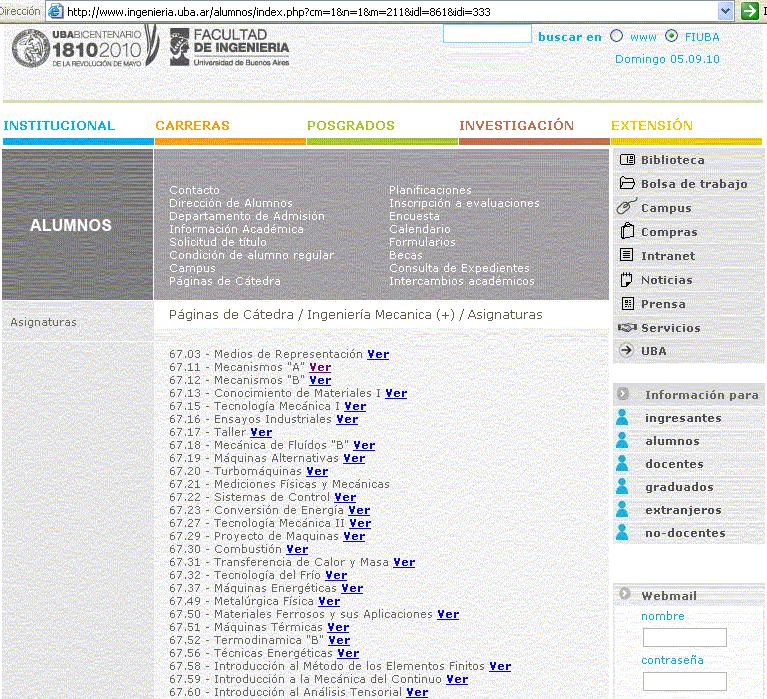Click the Solicitud de título link
The width and height of the screenshot is (767, 699).
[x=218, y=242]
